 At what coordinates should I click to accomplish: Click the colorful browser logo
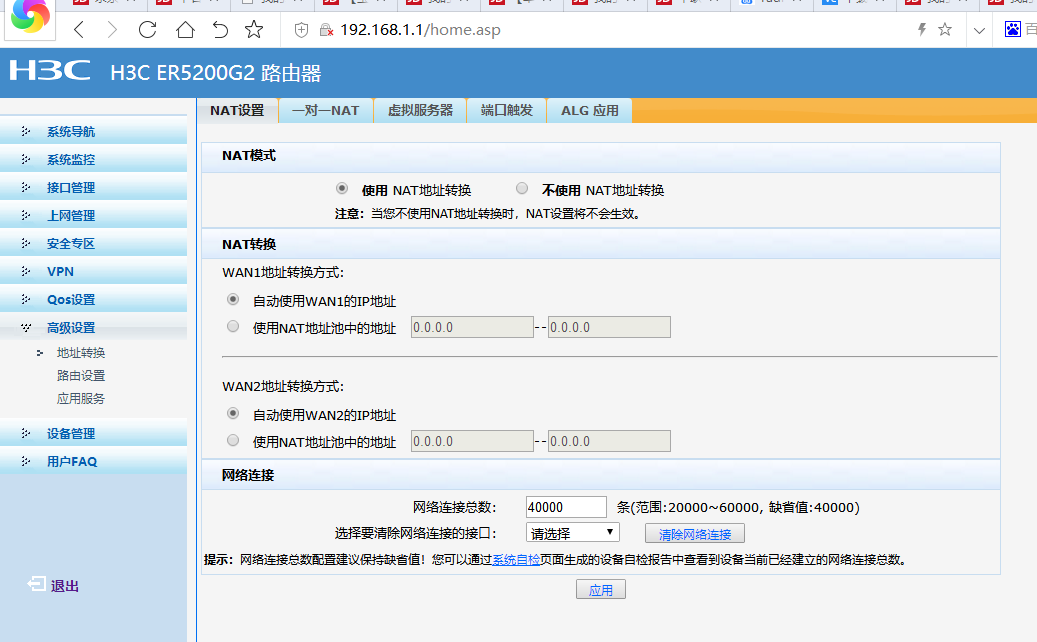[30, 16]
